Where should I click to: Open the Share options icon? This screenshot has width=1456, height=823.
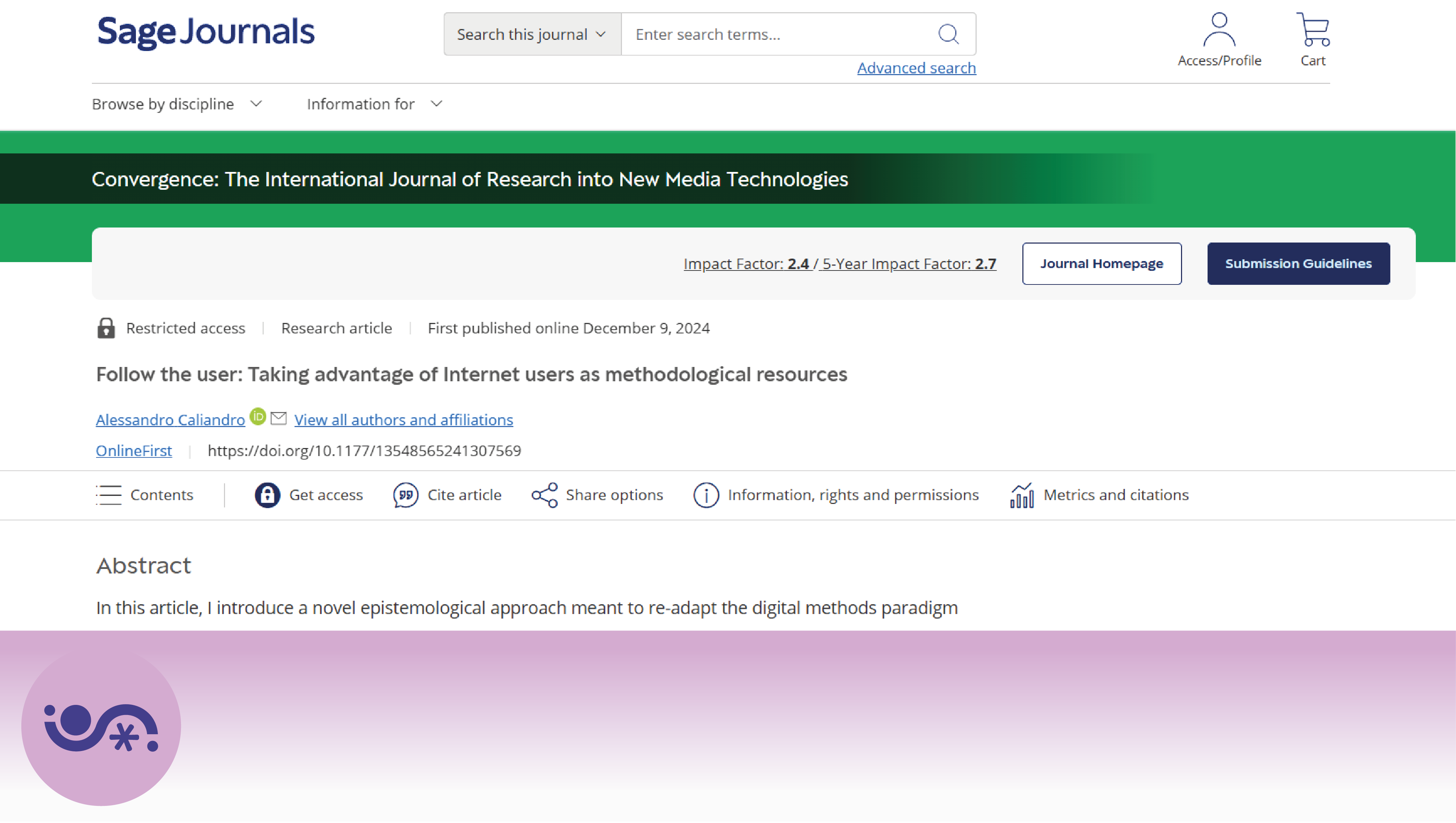pos(545,495)
